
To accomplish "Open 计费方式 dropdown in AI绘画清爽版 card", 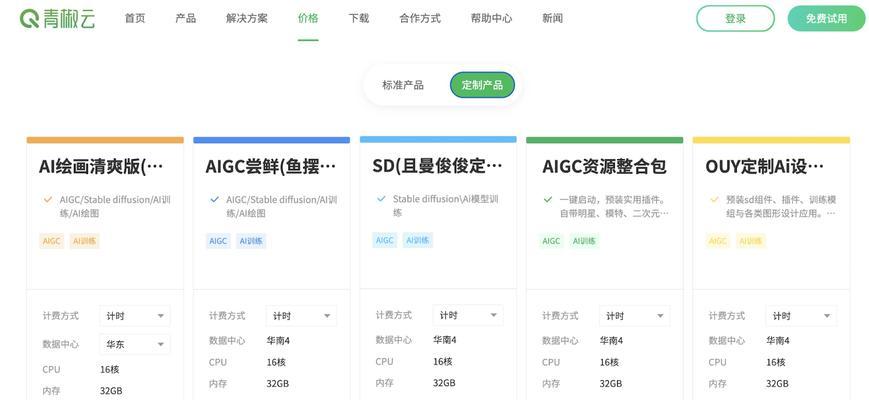I will click(135, 316).
